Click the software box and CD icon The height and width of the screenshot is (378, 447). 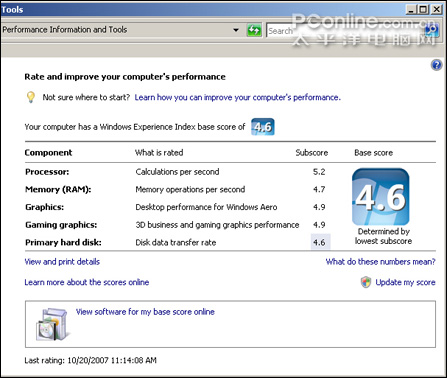(x=53, y=324)
